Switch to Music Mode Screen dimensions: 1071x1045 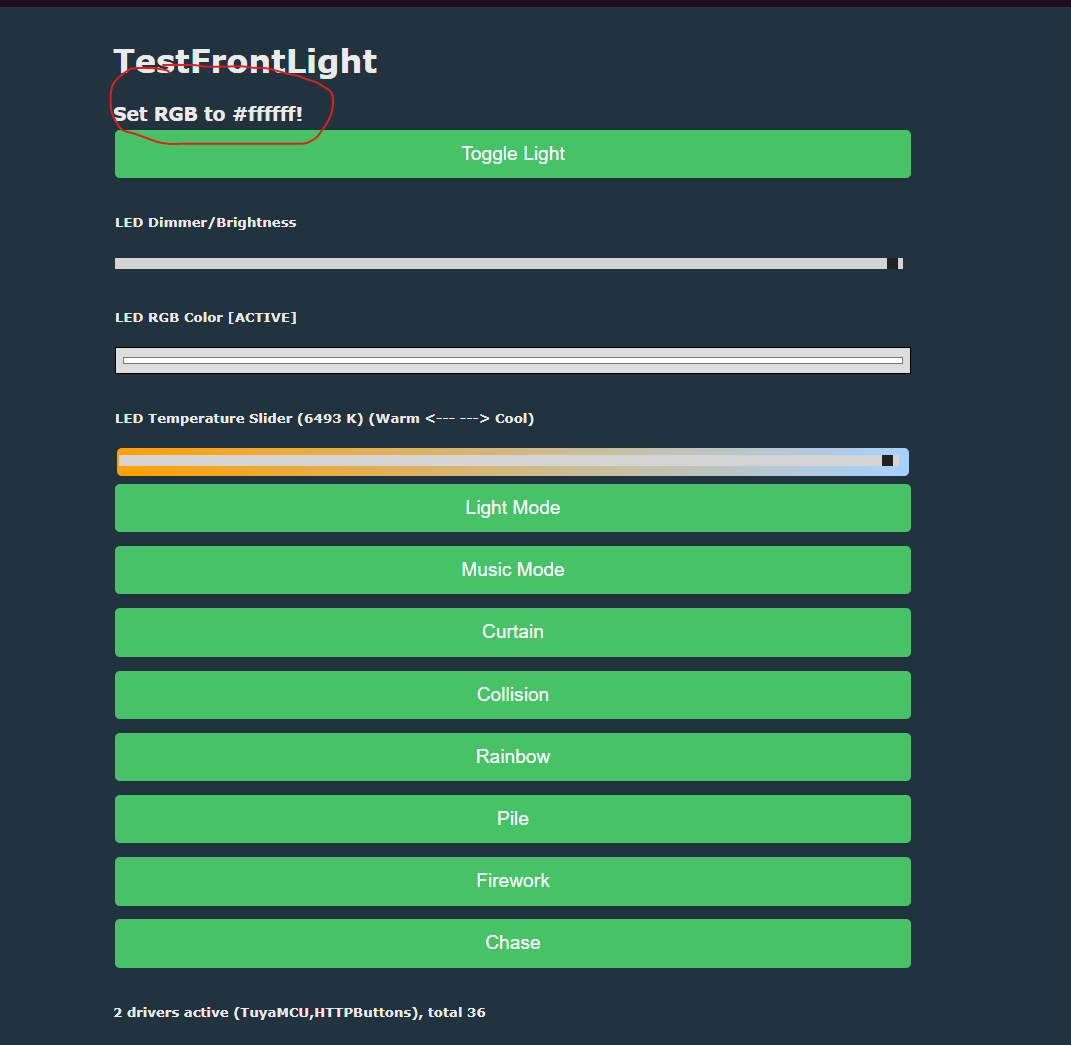coord(512,570)
